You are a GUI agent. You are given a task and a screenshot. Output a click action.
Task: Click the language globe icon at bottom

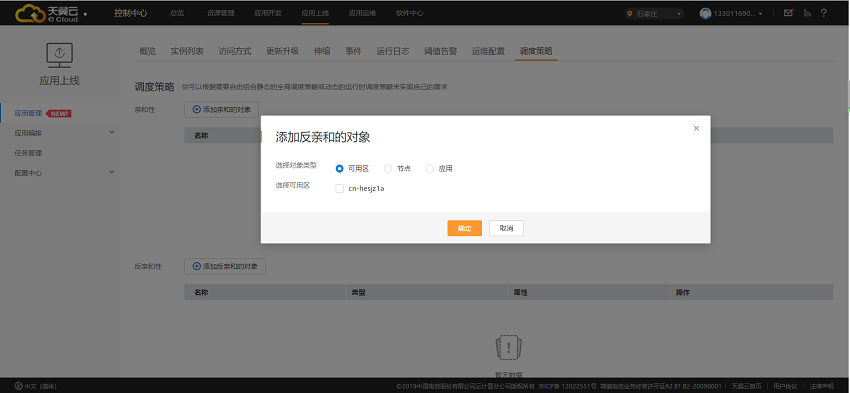click(18, 386)
